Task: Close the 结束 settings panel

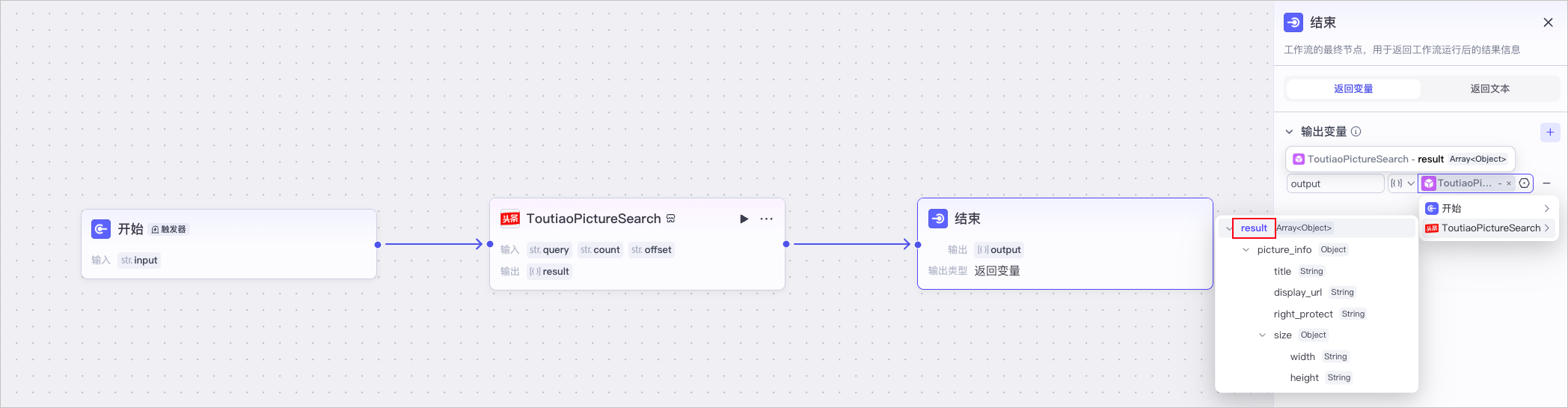Action: pyautogui.click(x=1548, y=22)
